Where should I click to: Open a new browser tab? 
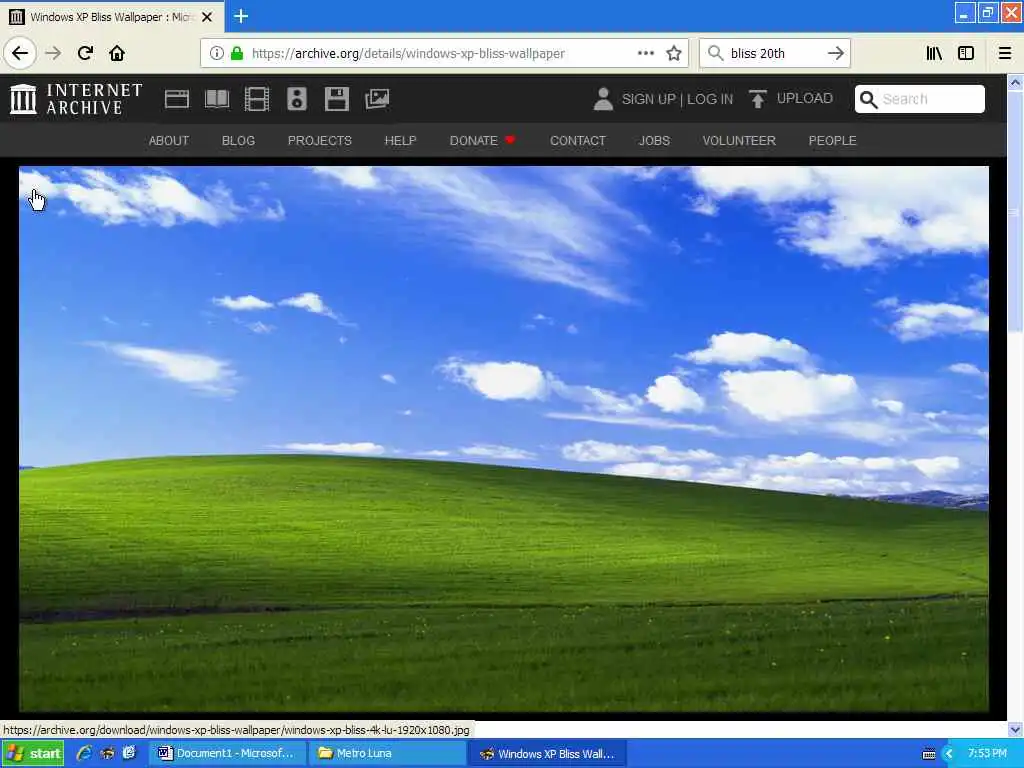pos(241,16)
